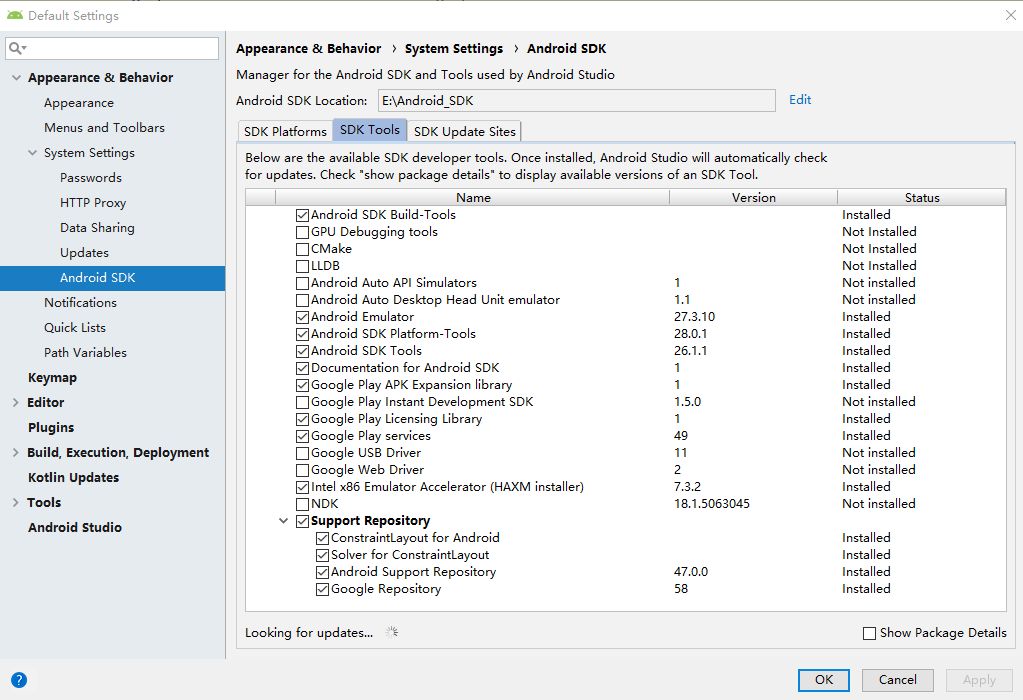Check the Google Web Driver checkbox
Image resolution: width=1023 pixels, height=700 pixels.
point(302,470)
